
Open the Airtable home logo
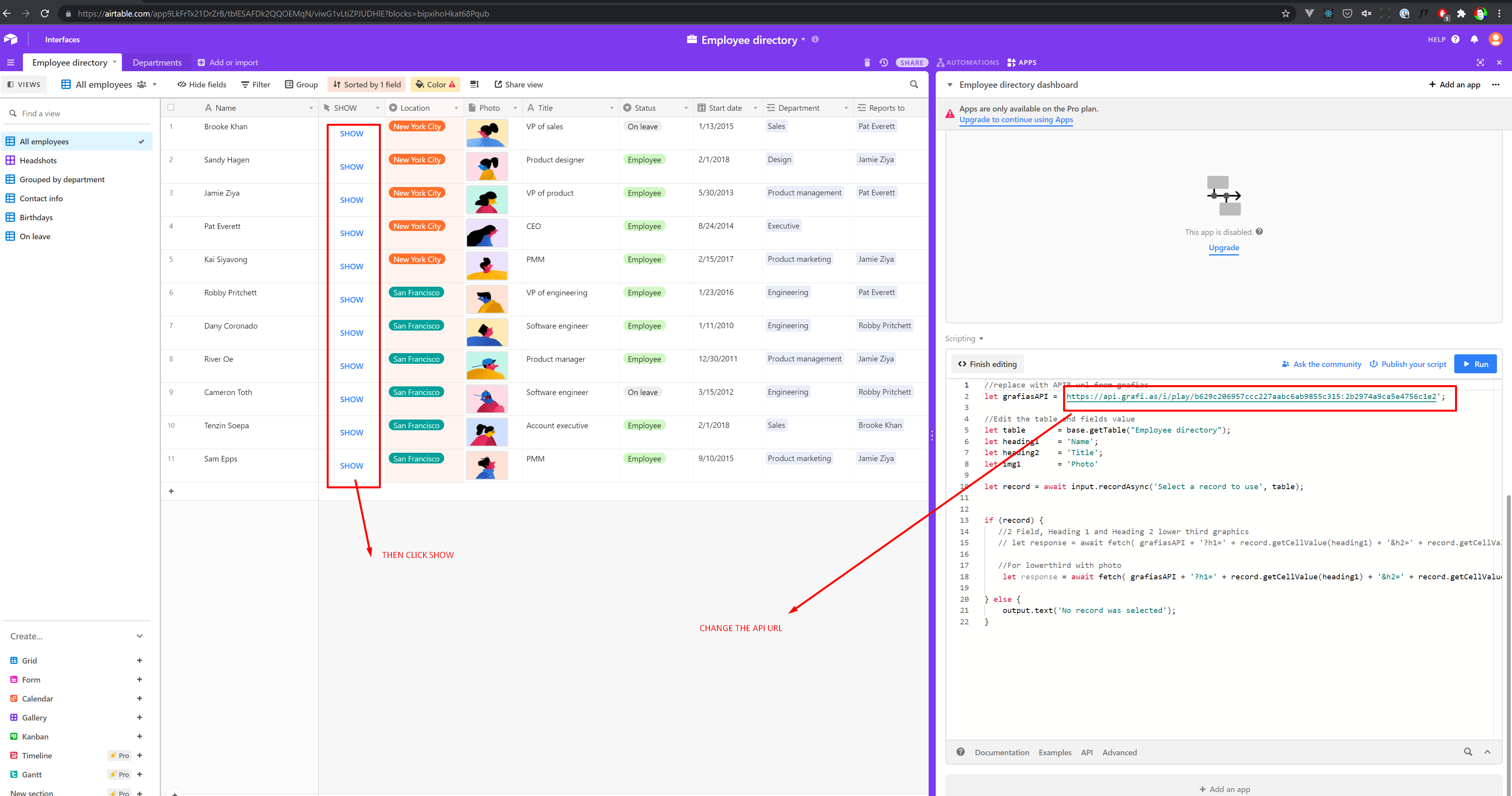pyautogui.click(x=11, y=39)
